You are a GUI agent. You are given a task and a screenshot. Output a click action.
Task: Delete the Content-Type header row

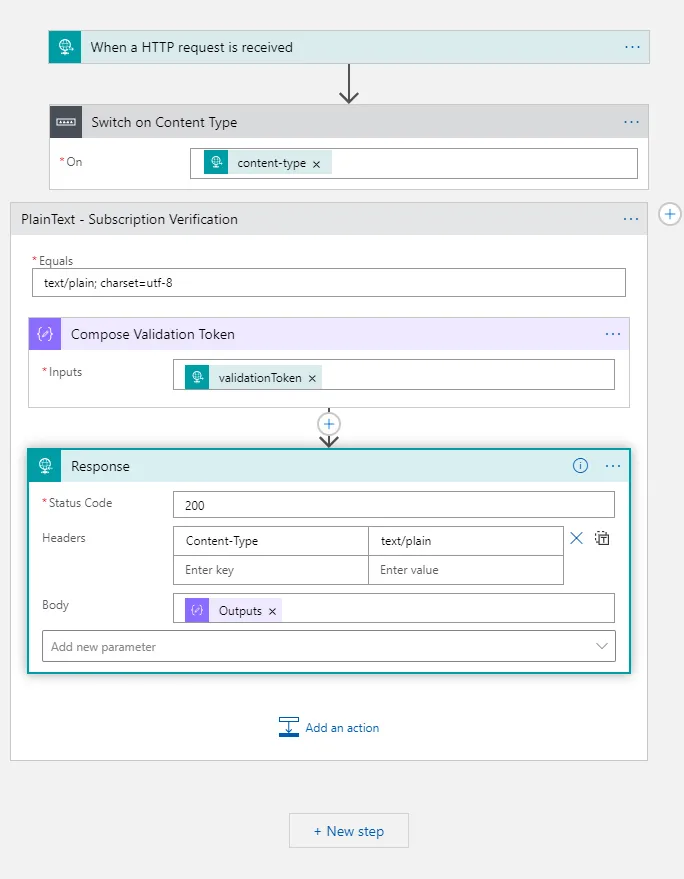[576, 539]
